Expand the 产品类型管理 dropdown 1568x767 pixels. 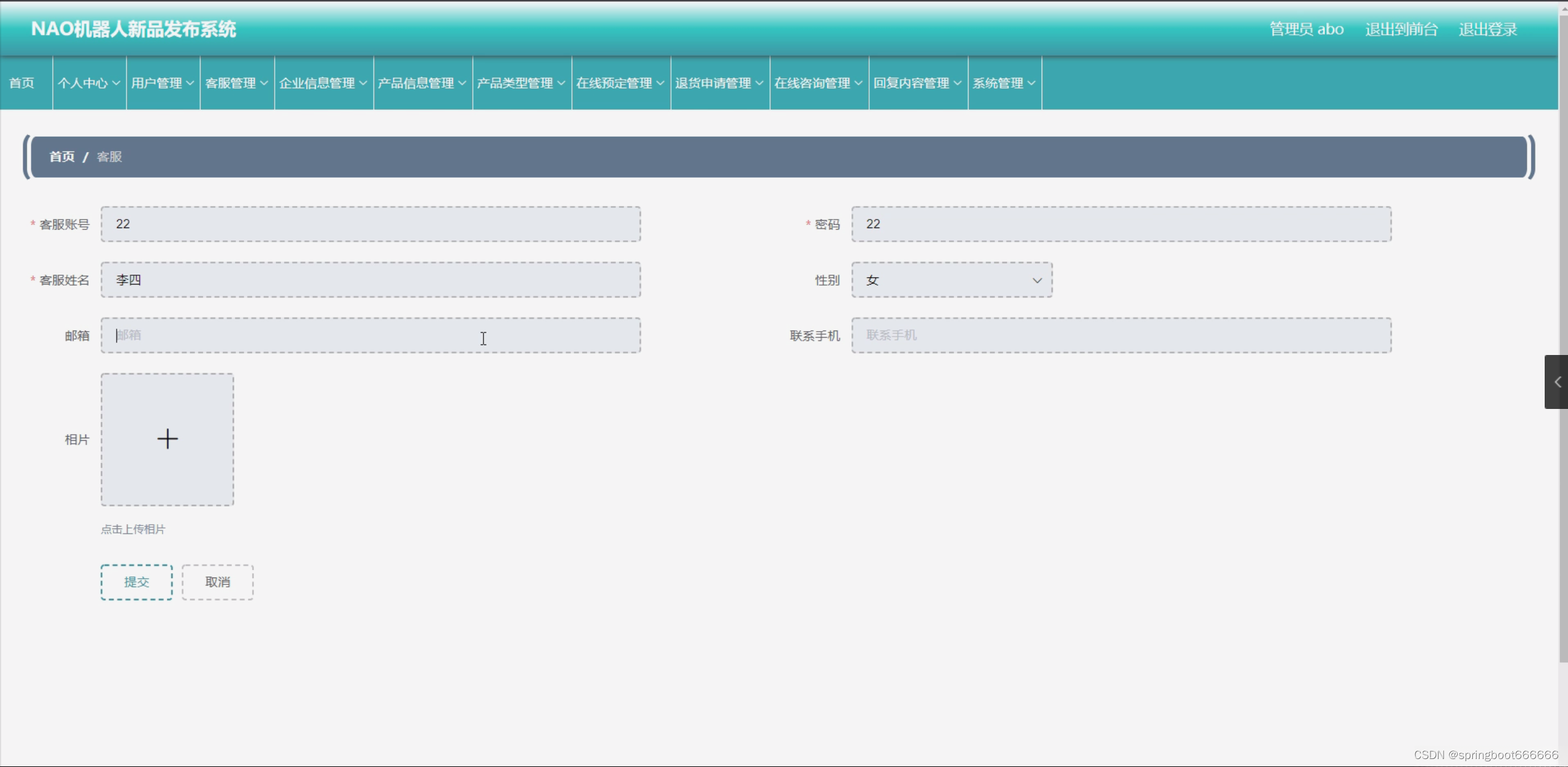(x=521, y=83)
